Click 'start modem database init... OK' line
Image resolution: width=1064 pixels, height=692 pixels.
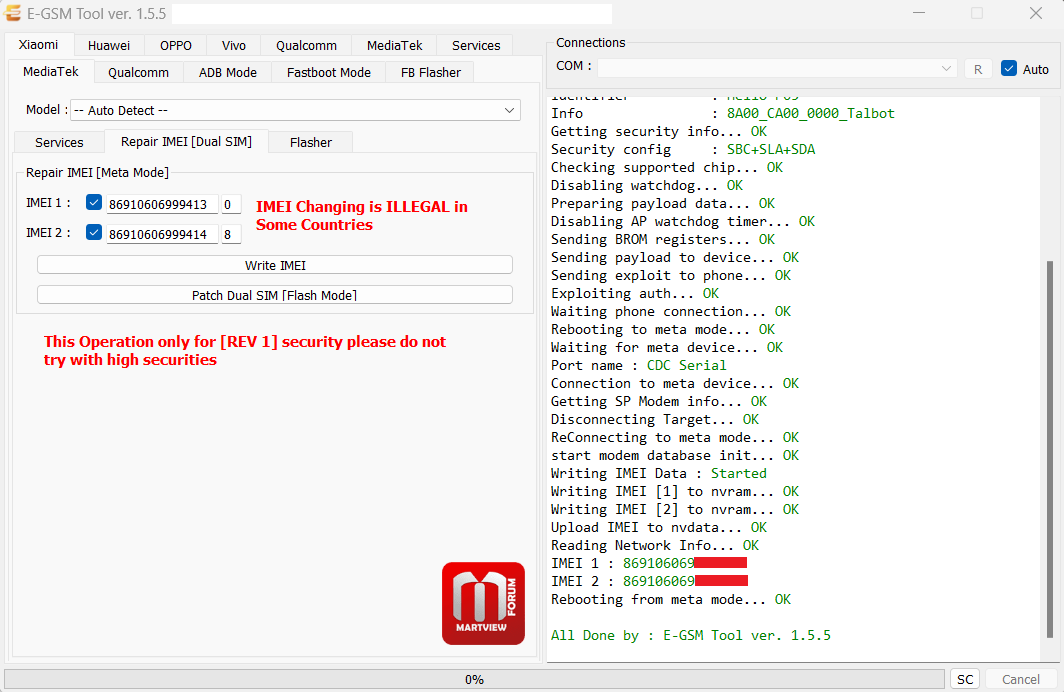(675, 455)
